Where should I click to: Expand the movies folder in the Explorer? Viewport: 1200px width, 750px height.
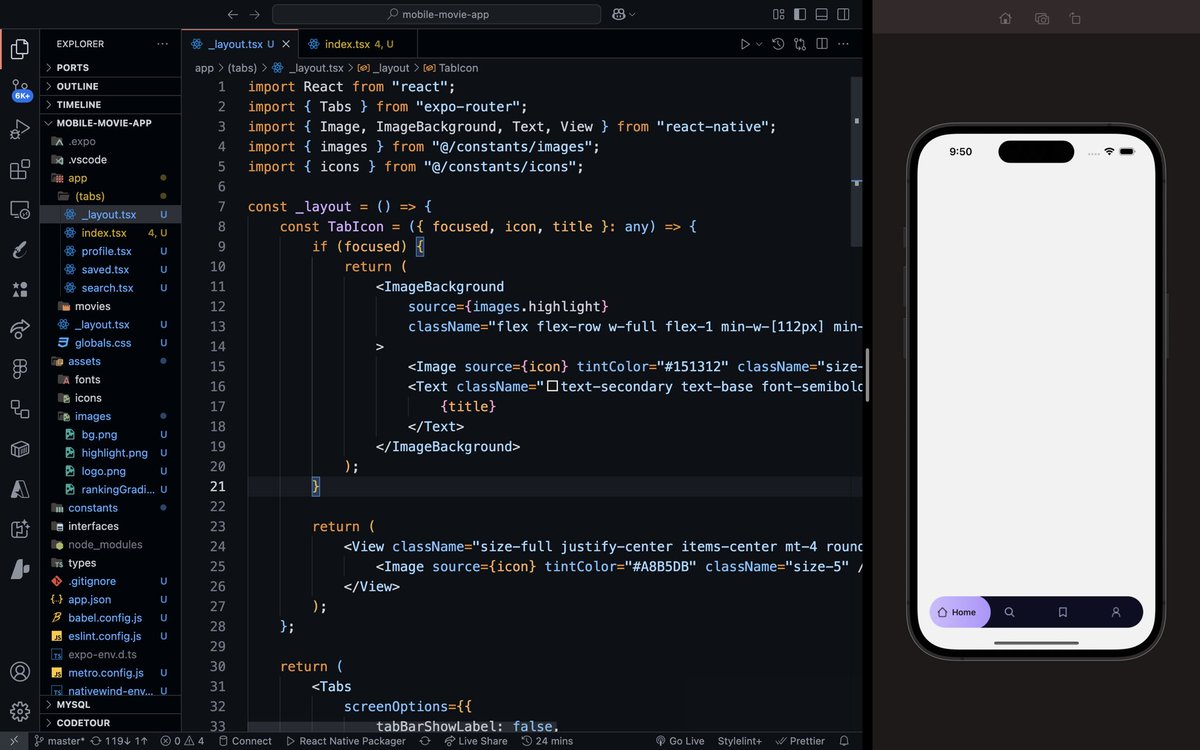tap(111, 306)
